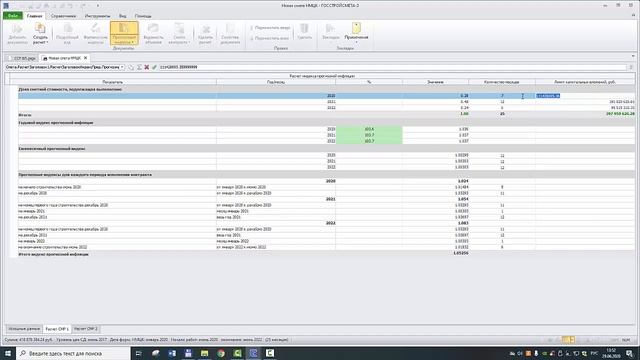Open the Расчет СМР 1 sheet tab

(x=57, y=329)
